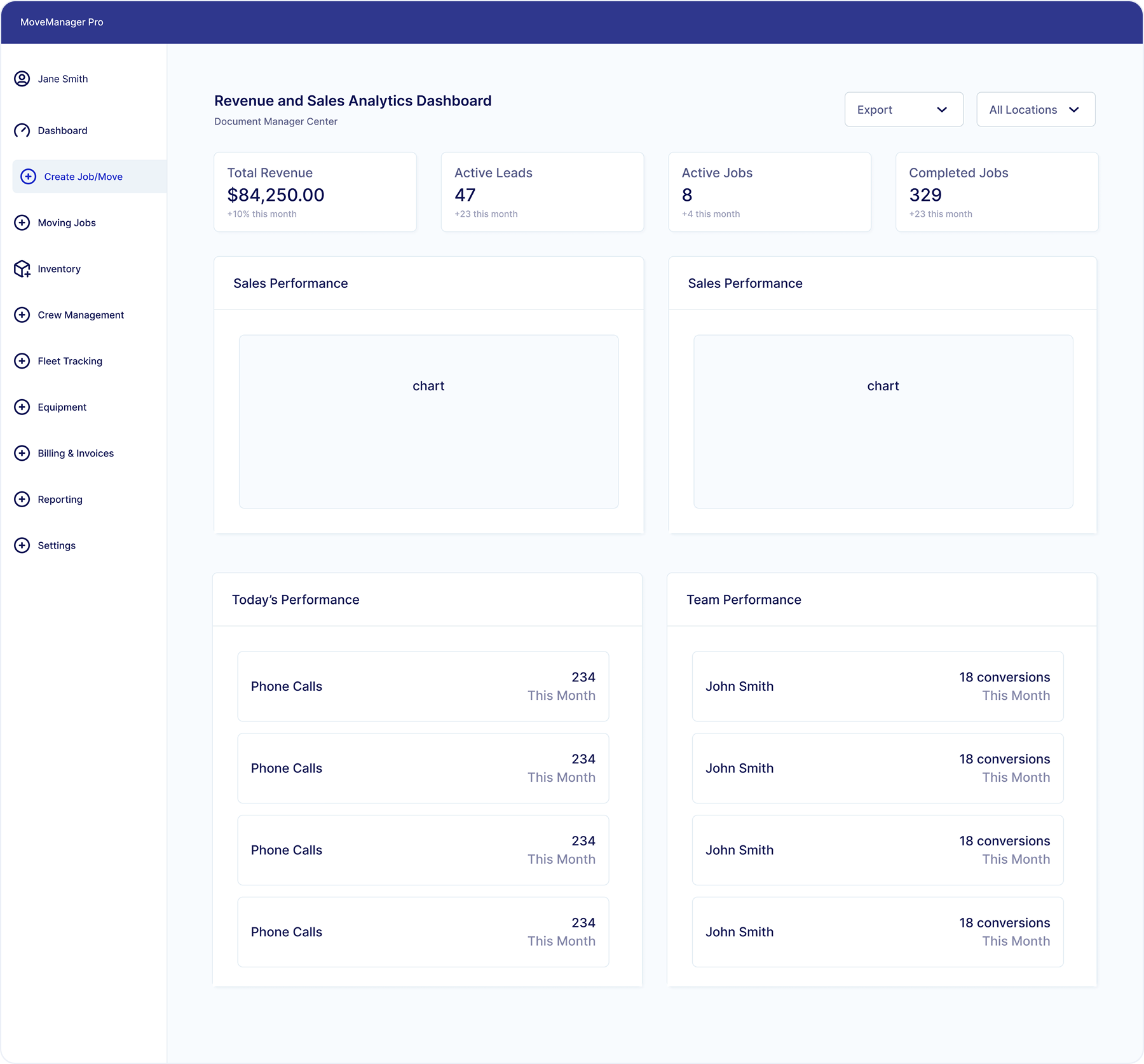Click the first Phone Calls row
Screen dimensions: 1144x1064
pos(423,686)
